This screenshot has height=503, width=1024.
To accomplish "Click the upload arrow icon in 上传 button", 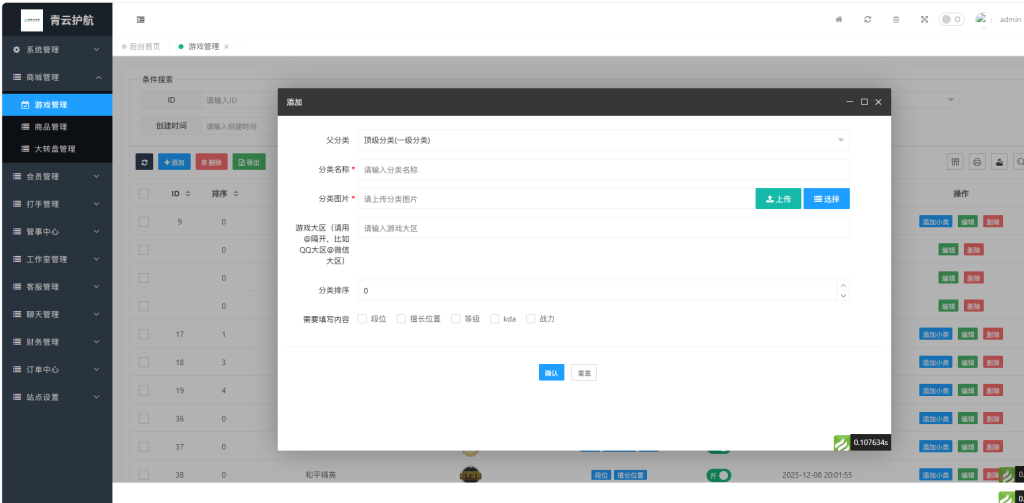I will (770, 199).
